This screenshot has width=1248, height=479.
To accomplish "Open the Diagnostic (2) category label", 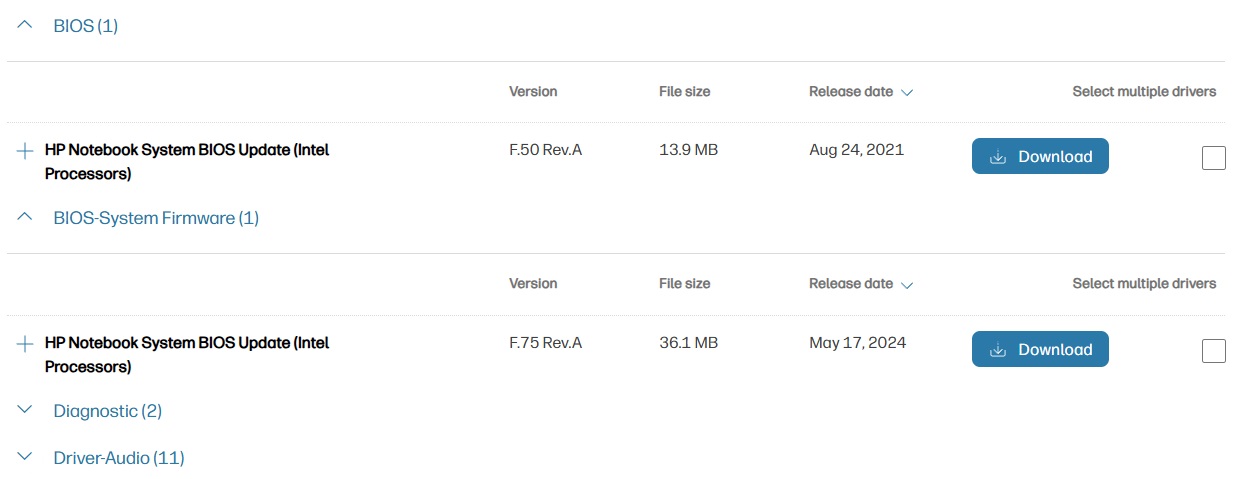I will click(107, 411).
